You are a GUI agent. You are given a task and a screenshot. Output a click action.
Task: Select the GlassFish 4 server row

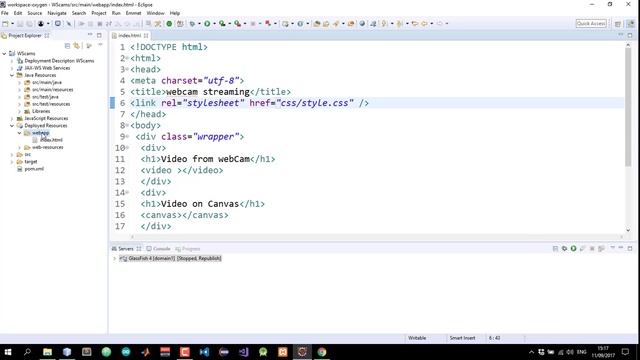pos(171,258)
